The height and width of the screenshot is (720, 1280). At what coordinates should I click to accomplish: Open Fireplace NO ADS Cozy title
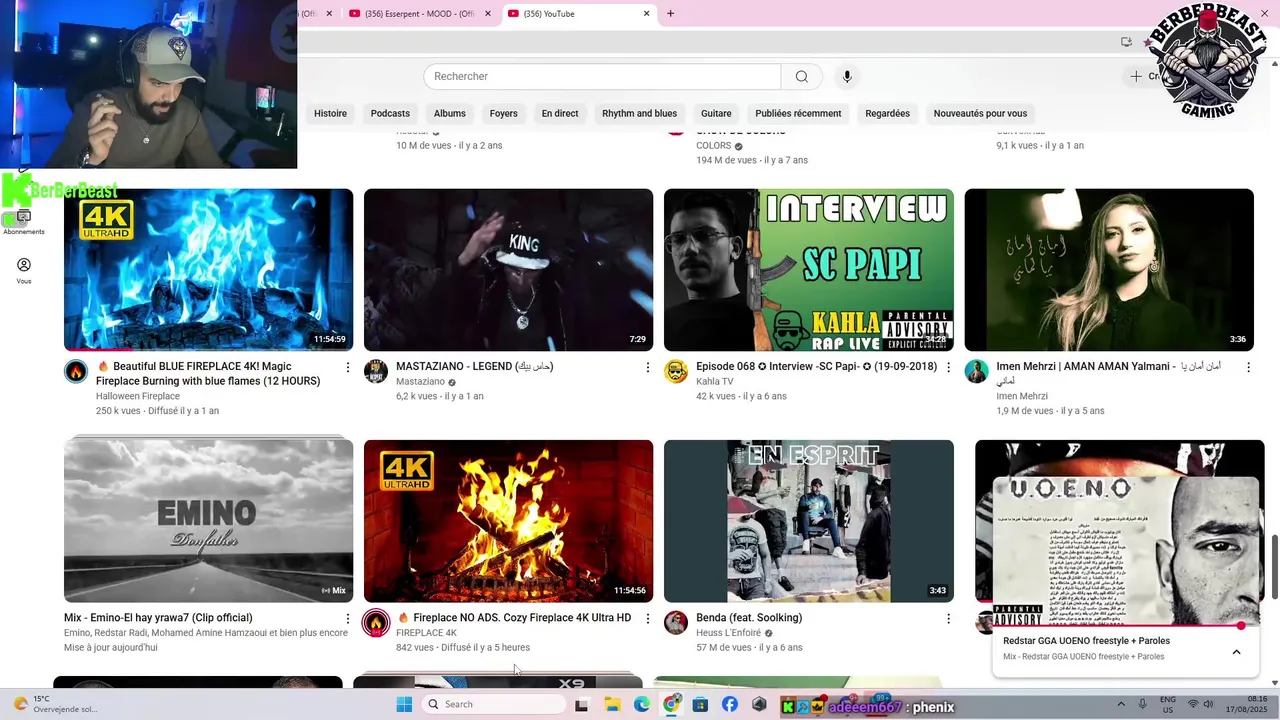tap(514, 618)
